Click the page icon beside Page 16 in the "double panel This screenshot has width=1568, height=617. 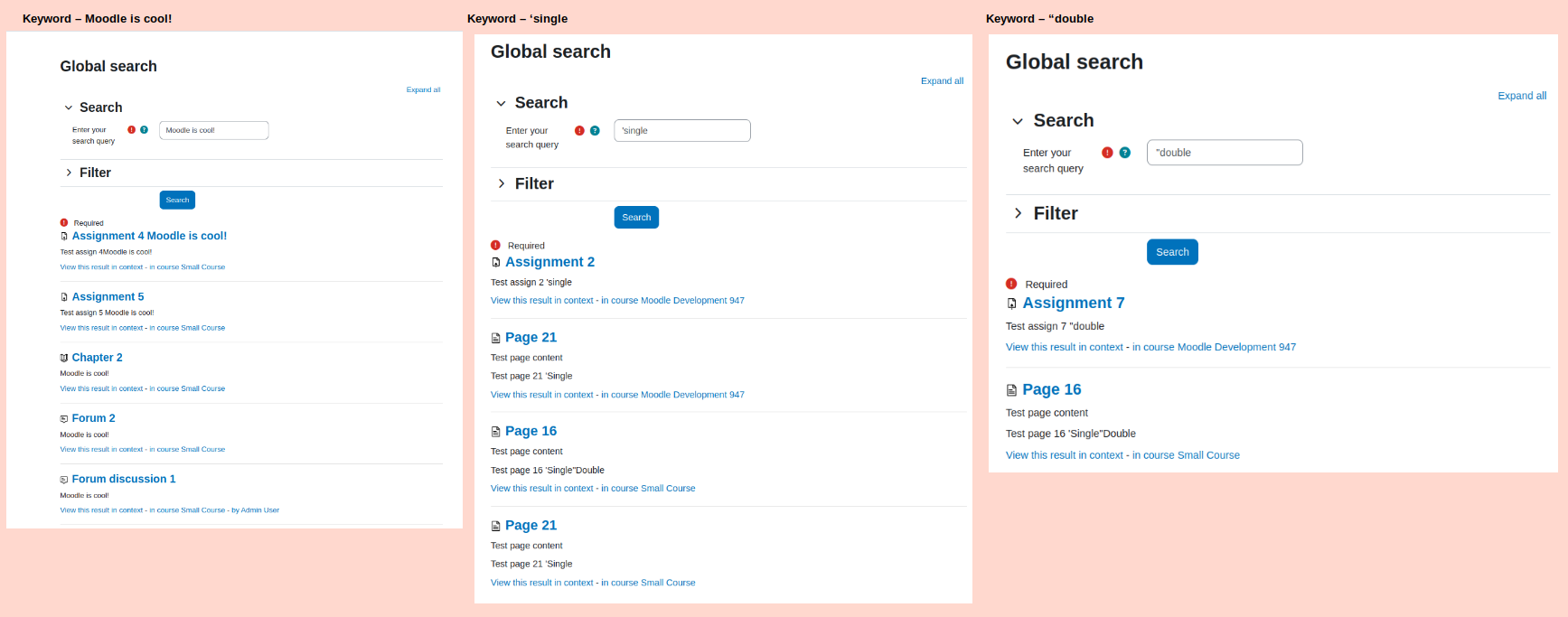(1012, 390)
